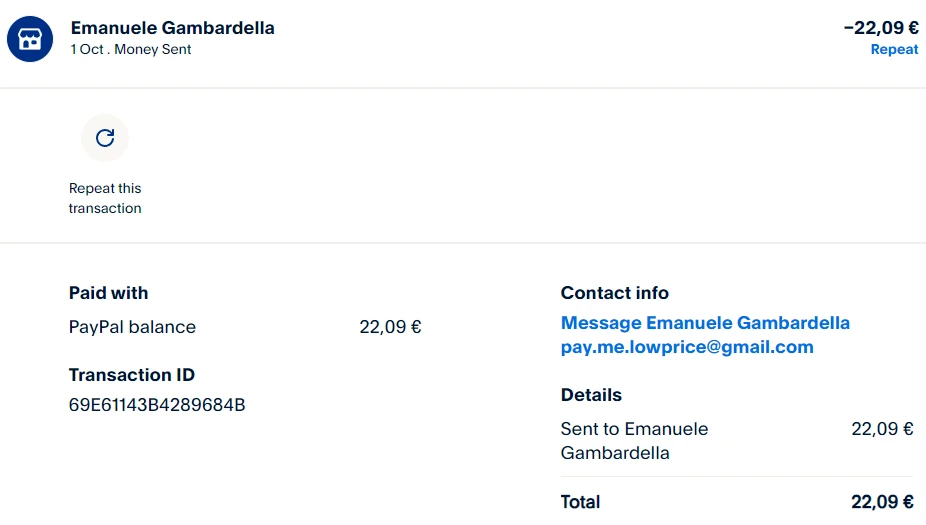This screenshot has width=926, height=525.
Task: Click the 22,09 € amount beside Sent to
Action: point(882,429)
